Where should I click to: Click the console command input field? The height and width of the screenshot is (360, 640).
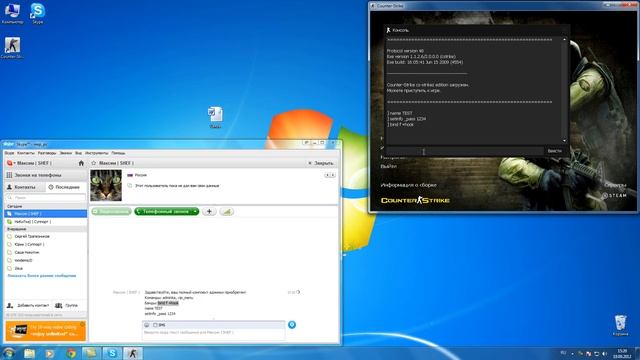coord(464,151)
